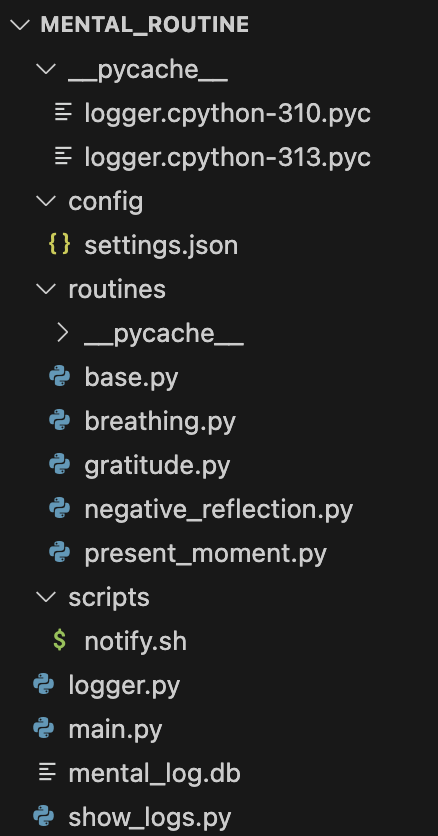Click the Python icon beside logger.py
Viewport: 438px width, 836px height.
[x=44, y=685]
